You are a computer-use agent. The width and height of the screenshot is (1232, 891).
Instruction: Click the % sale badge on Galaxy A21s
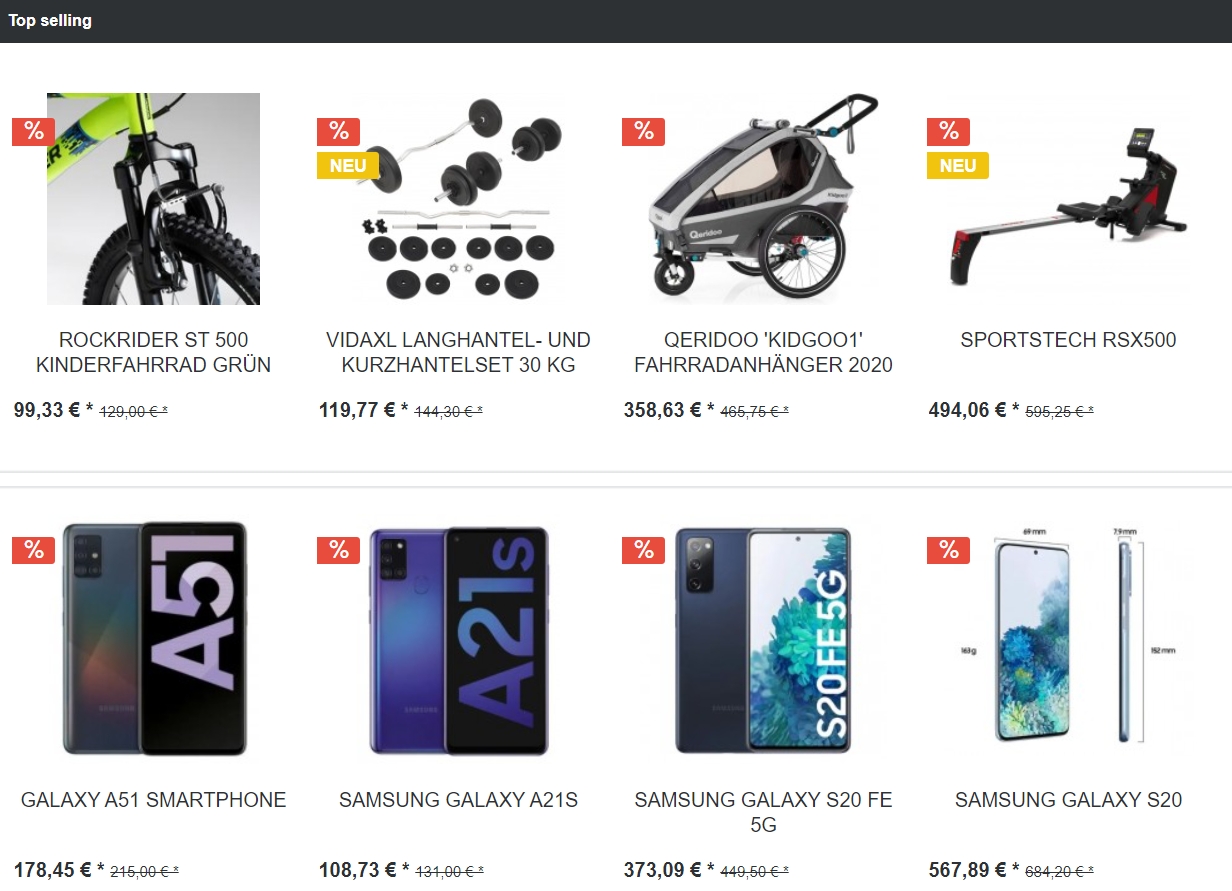click(x=338, y=550)
